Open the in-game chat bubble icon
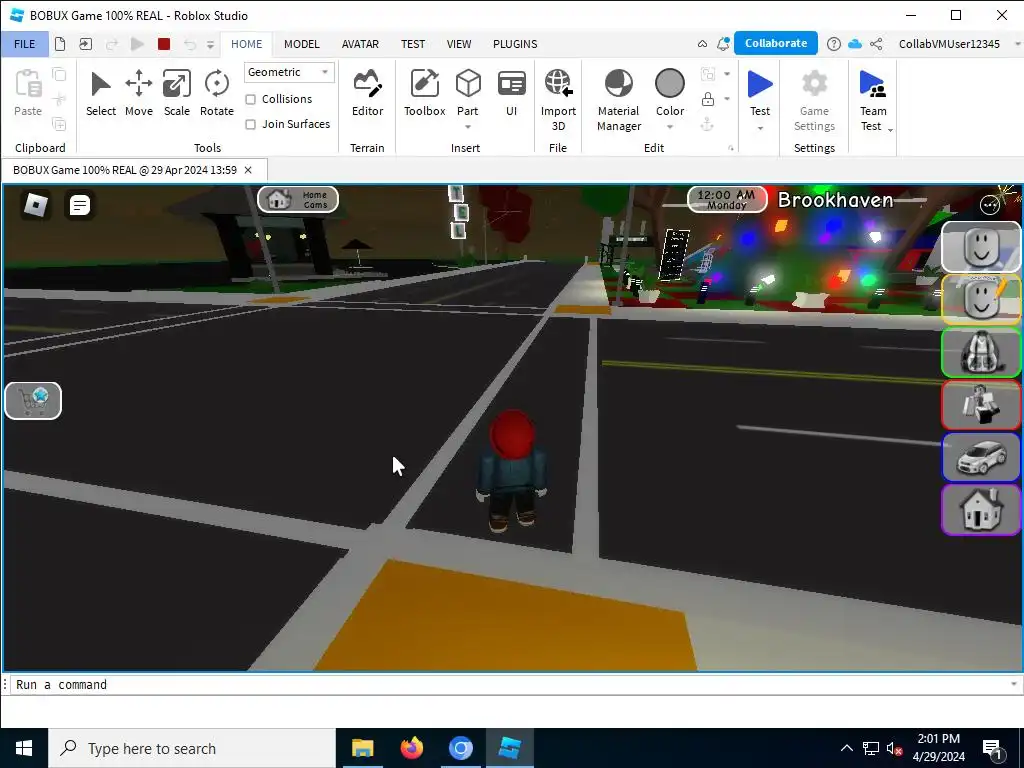Viewport: 1024px width, 768px height. [x=80, y=205]
